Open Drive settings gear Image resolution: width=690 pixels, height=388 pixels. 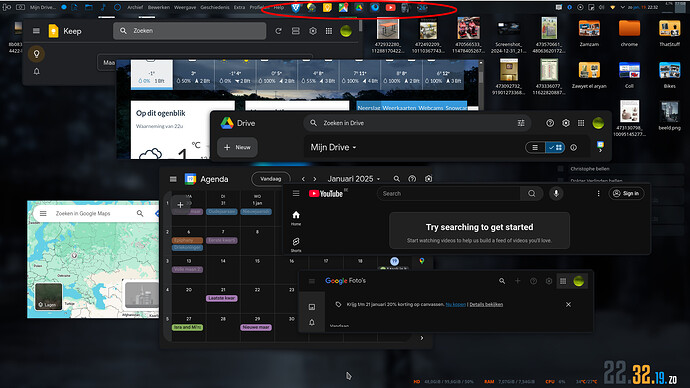(566, 123)
